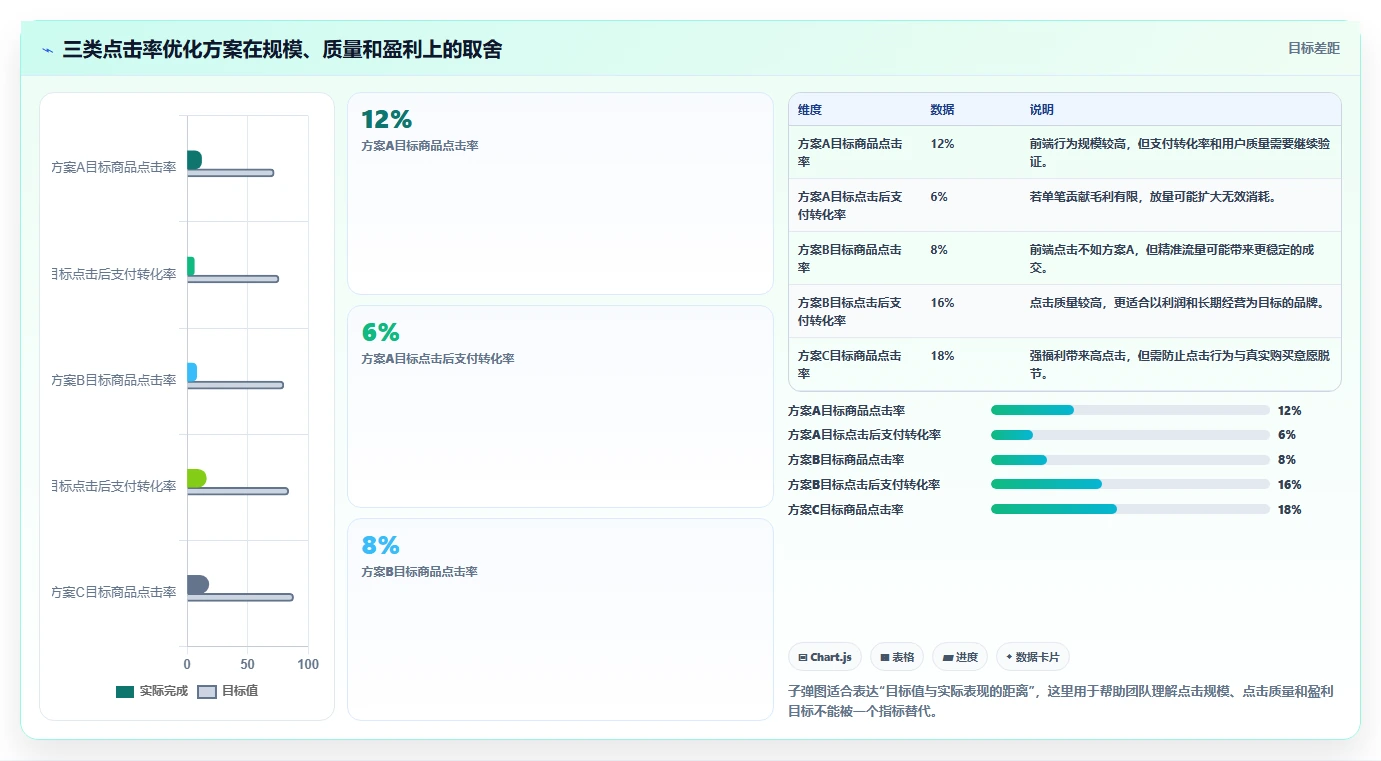
Task: Click the 18% value at the end of the progress list
Action: coord(1289,510)
